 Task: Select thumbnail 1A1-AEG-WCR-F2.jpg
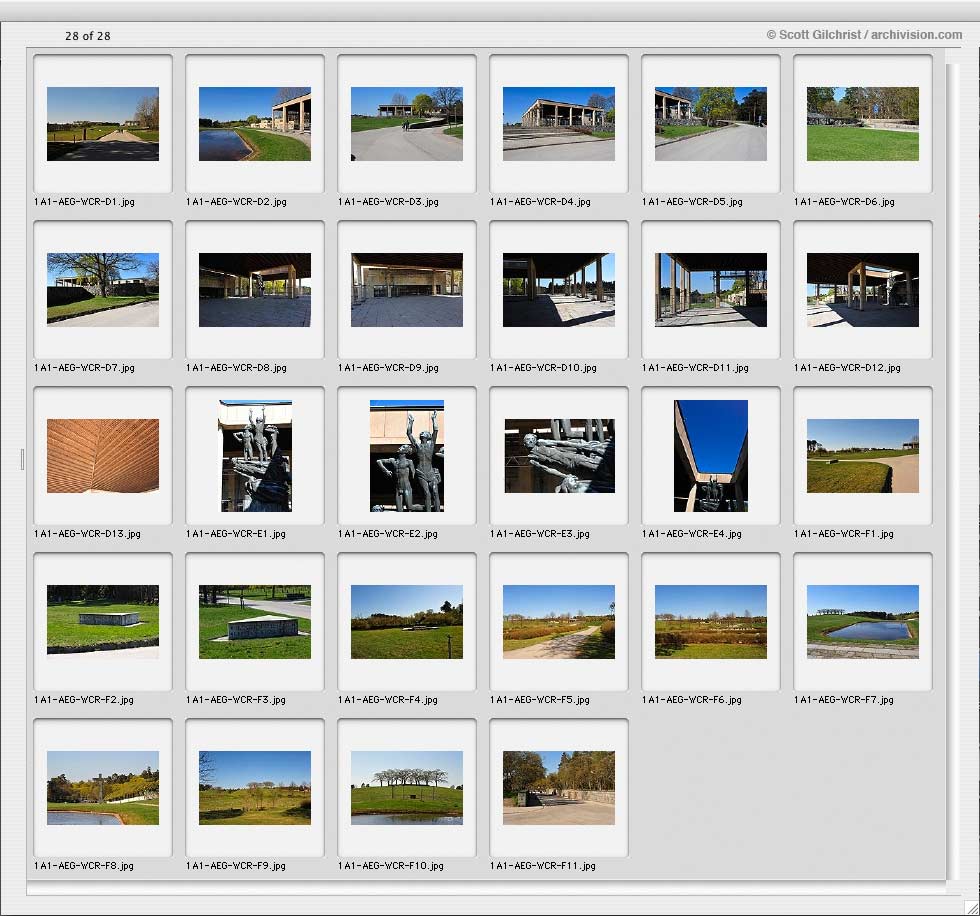[102, 622]
